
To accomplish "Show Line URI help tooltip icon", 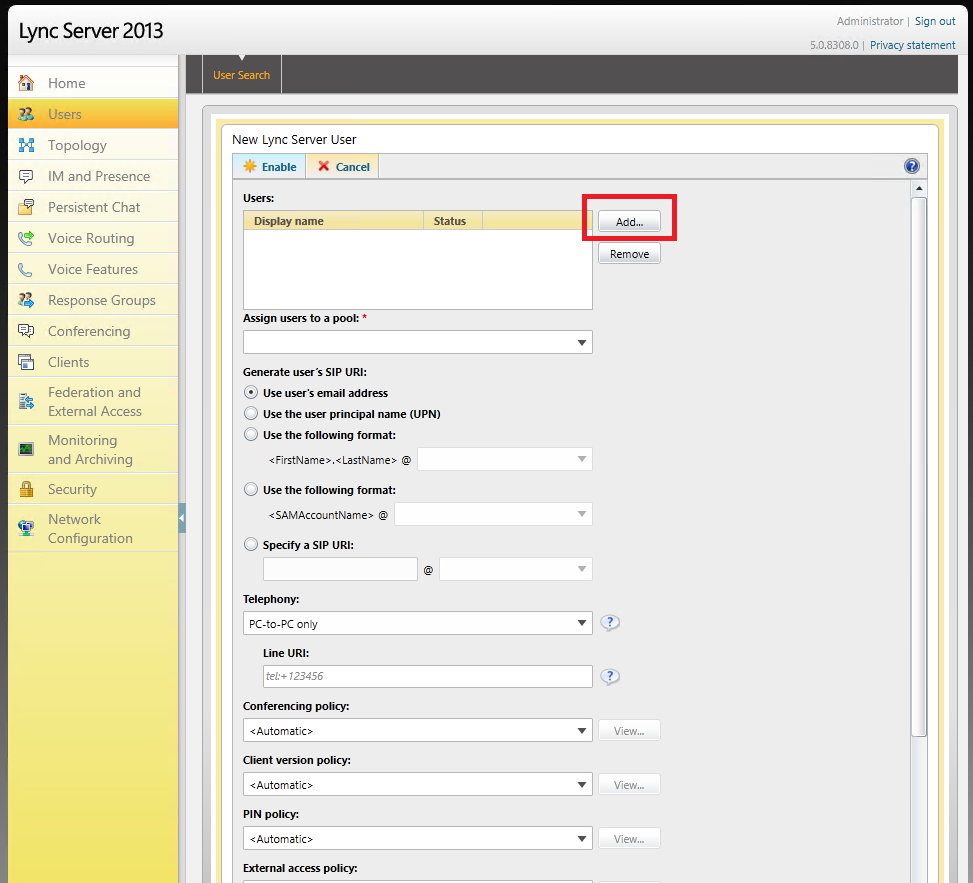I will [x=609, y=676].
